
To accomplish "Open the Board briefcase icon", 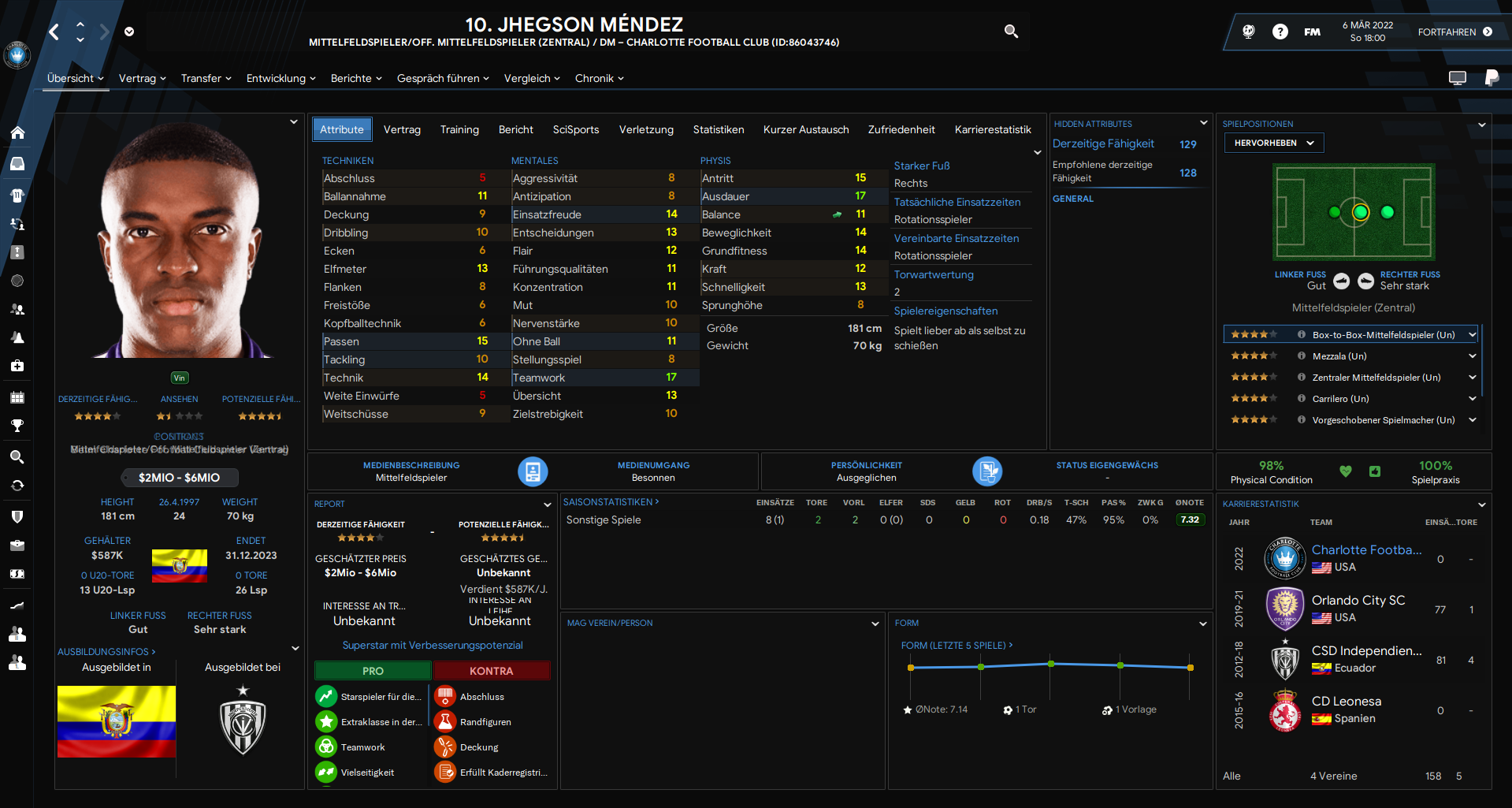I will pyautogui.click(x=17, y=545).
